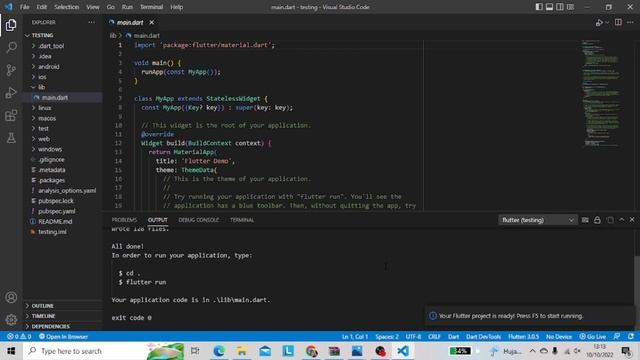Open the Source Control view

[11, 70]
